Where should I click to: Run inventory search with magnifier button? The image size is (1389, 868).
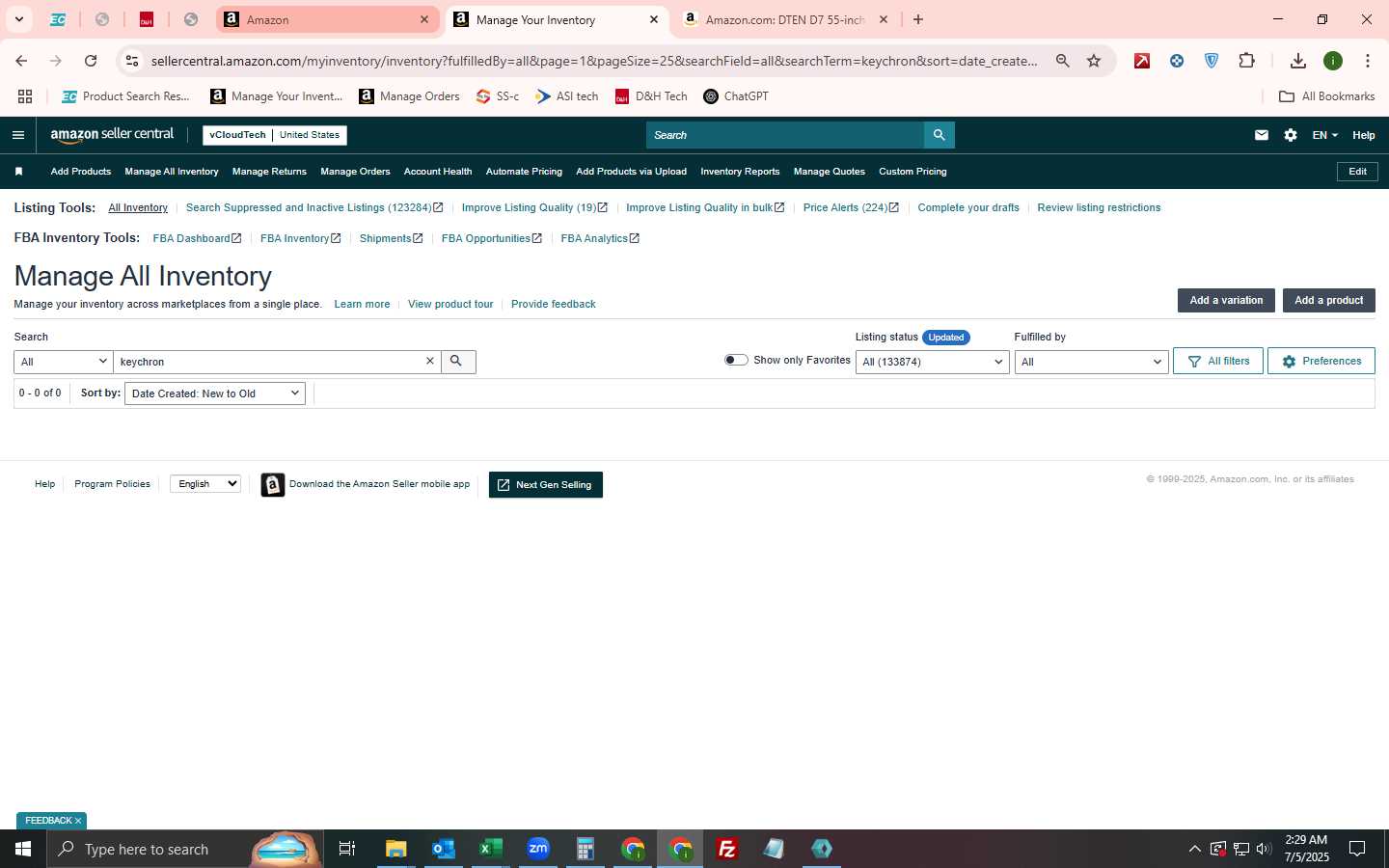coord(457,362)
